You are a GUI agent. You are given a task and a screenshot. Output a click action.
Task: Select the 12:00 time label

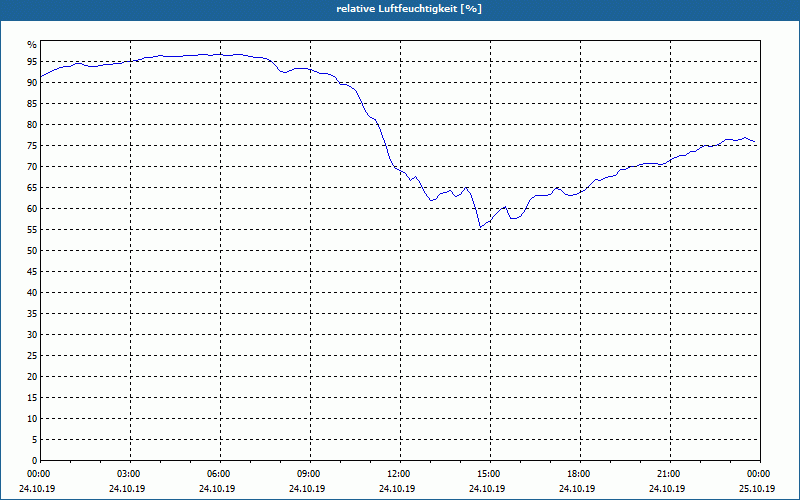pyautogui.click(x=400, y=474)
